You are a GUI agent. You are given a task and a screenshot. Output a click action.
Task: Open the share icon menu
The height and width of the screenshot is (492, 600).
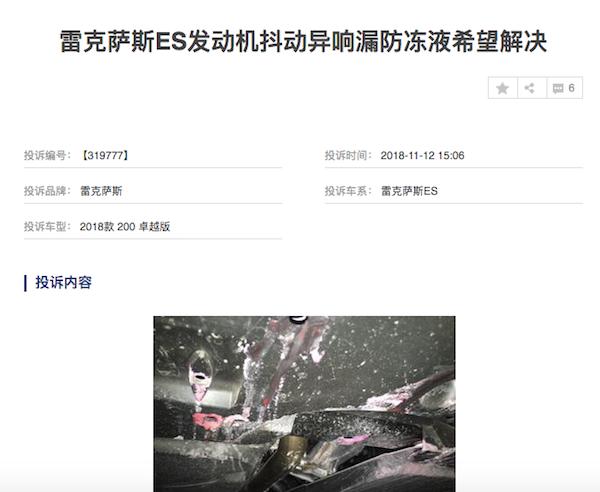pos(530,88)
